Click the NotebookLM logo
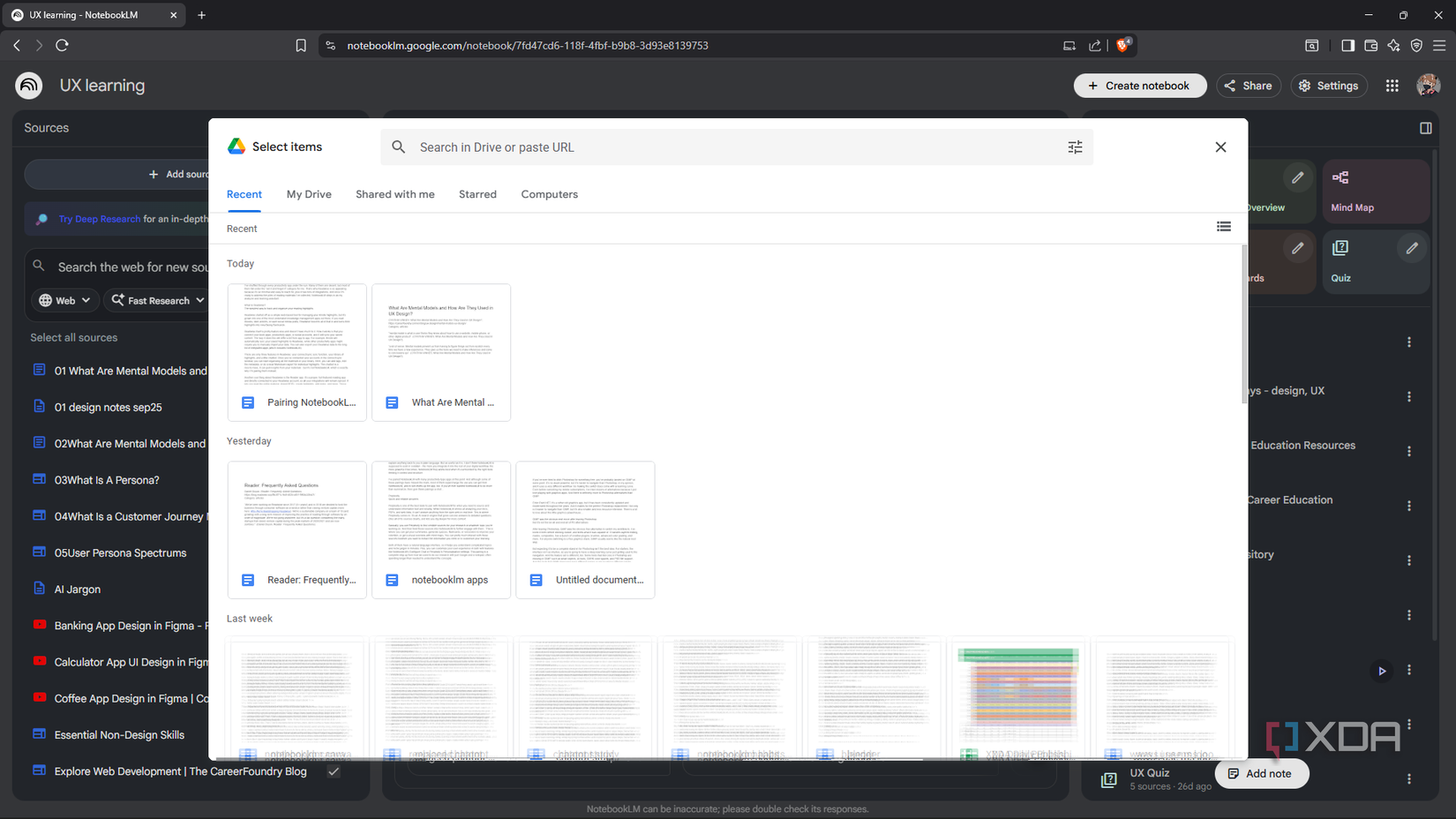Screen dimensions: 1456x819 pyautogui.click(x=28, y=85)
